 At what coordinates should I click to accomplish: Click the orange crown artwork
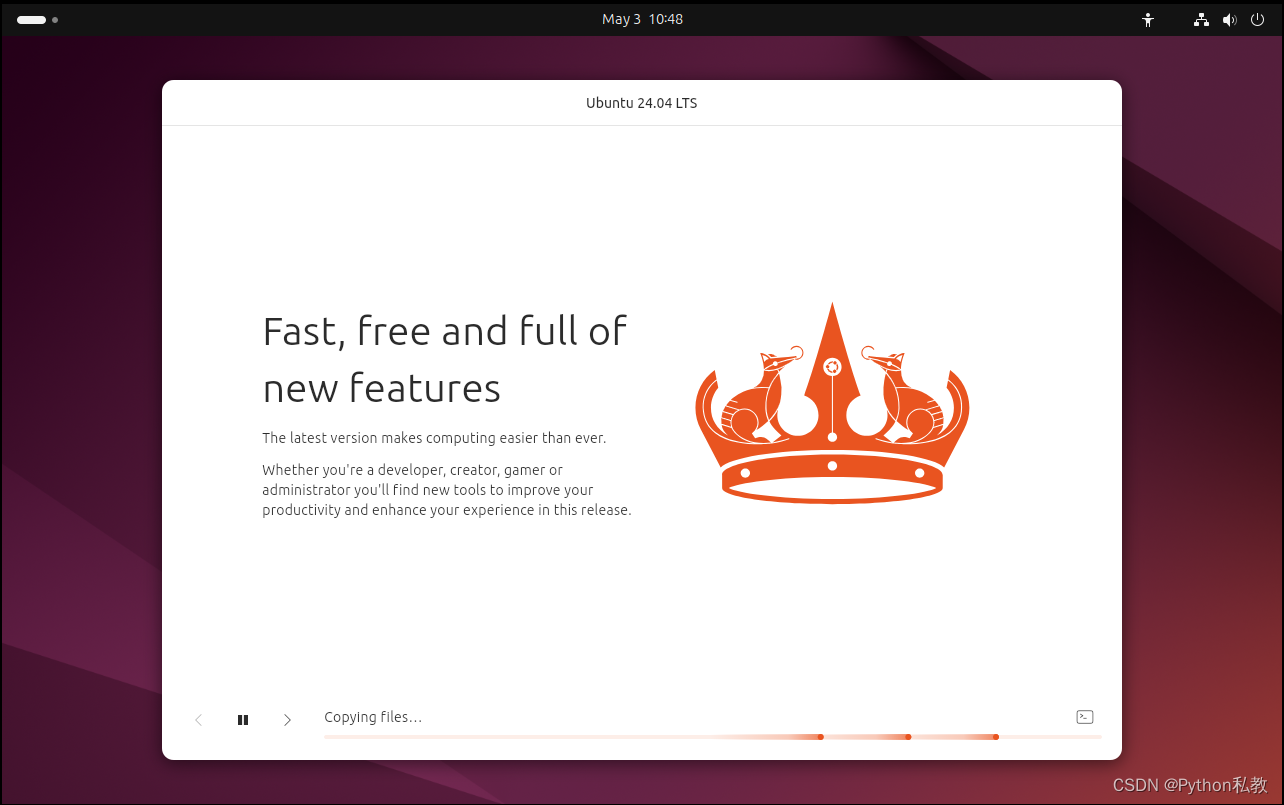[x=832, y=402]
